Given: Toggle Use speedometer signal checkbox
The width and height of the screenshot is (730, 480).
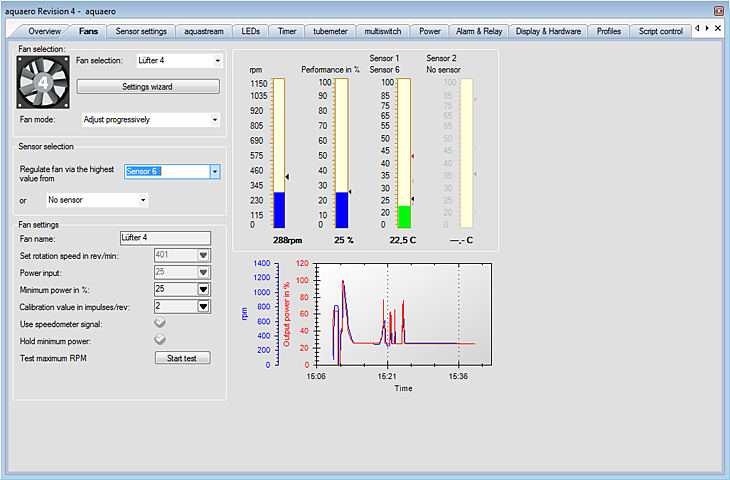Looking at the screenshot, I should pyautogui.click(x=160, y=323).
